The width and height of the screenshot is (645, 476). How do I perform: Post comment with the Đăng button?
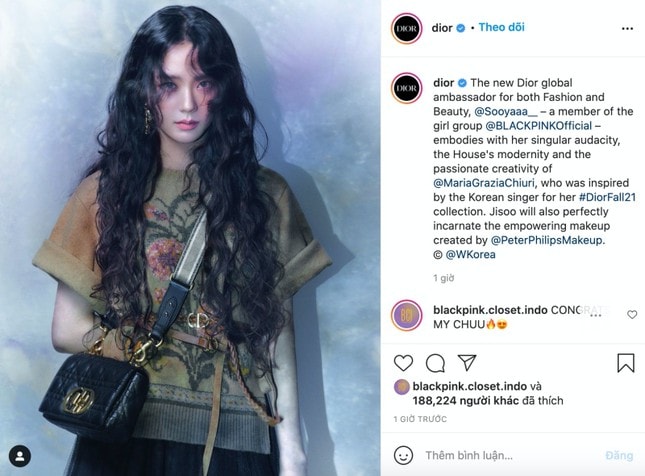pos(619,455)
